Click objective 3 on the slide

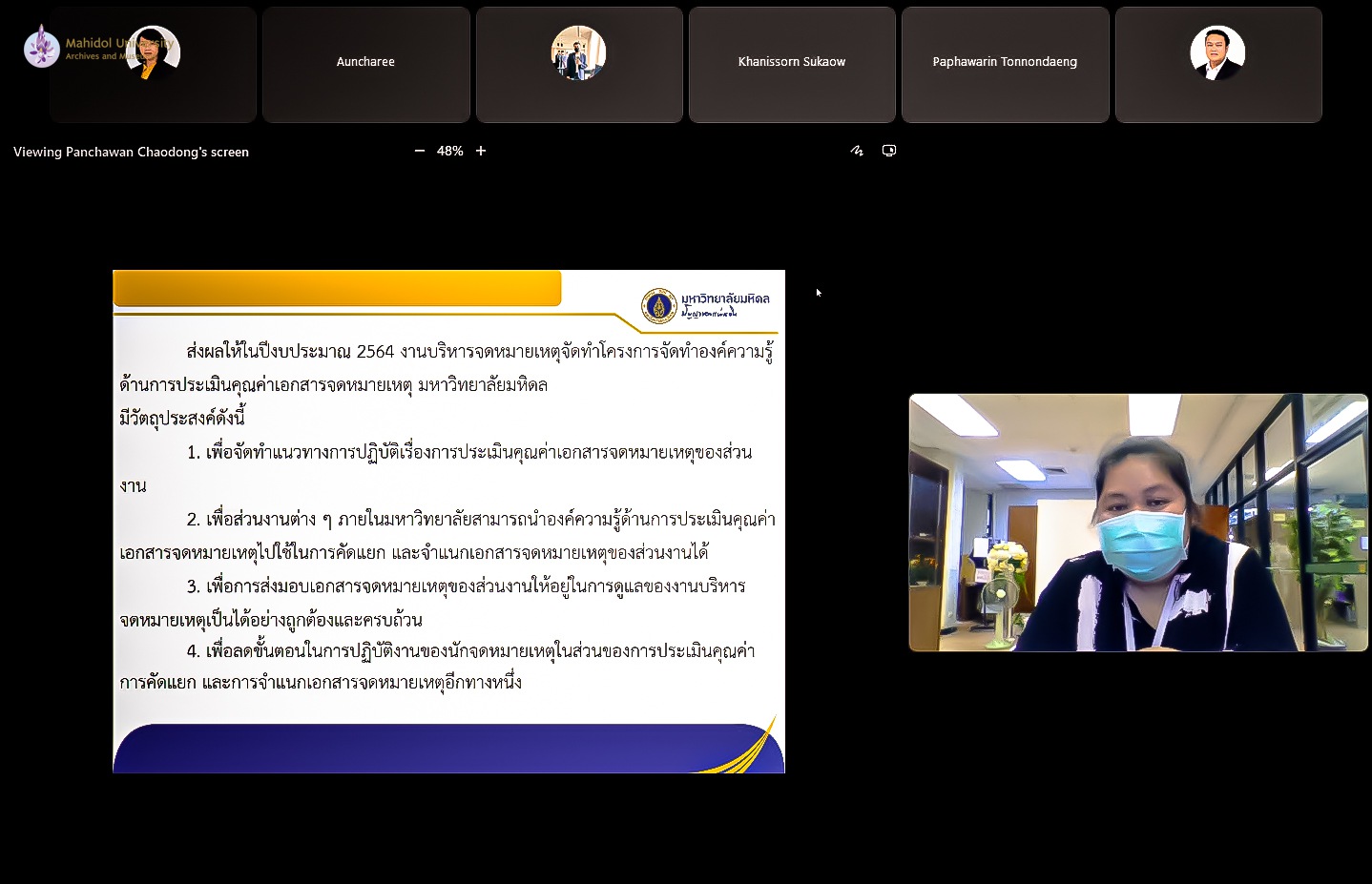coord(432,603)
